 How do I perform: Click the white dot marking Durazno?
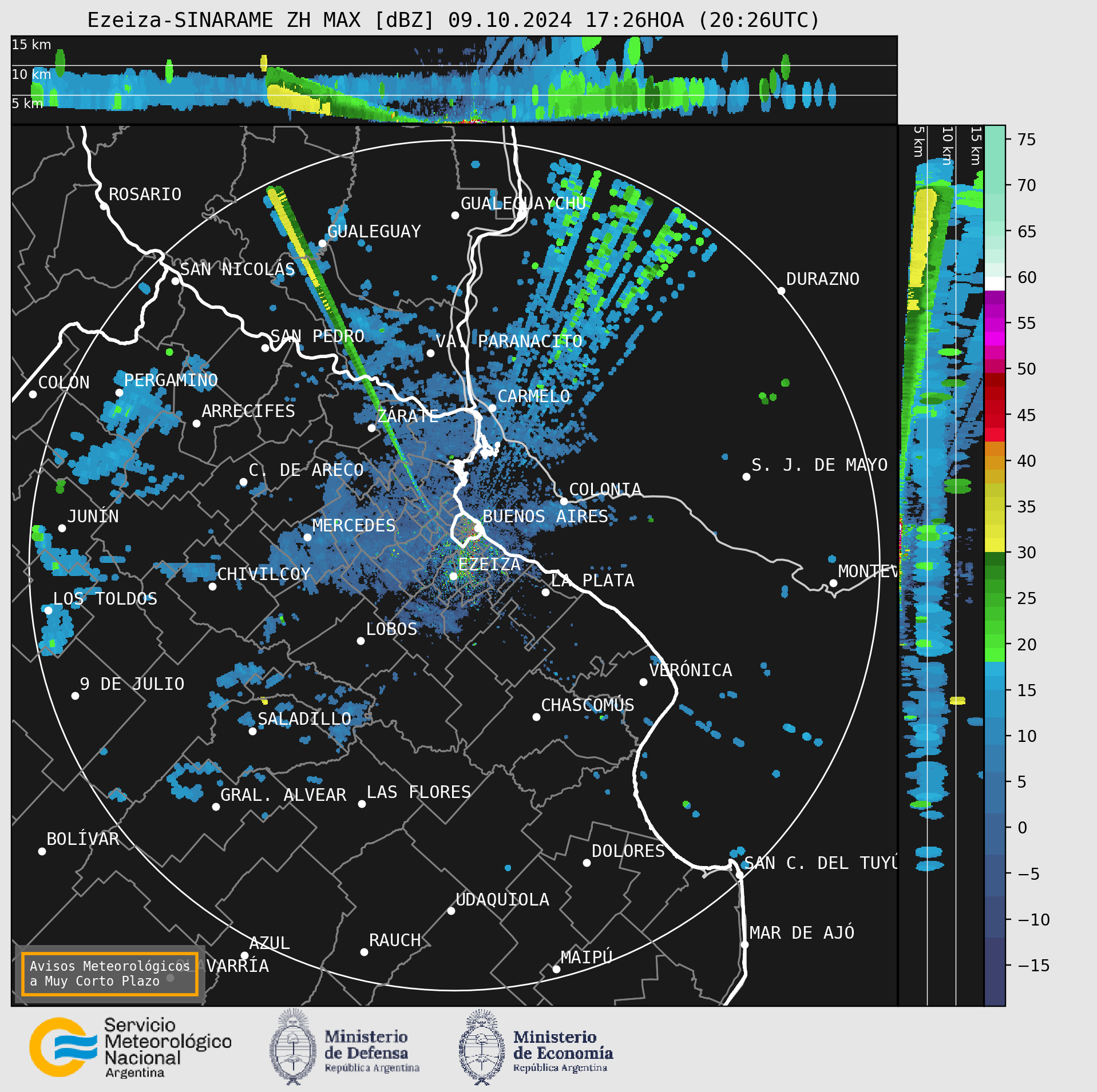pos(781,291)
